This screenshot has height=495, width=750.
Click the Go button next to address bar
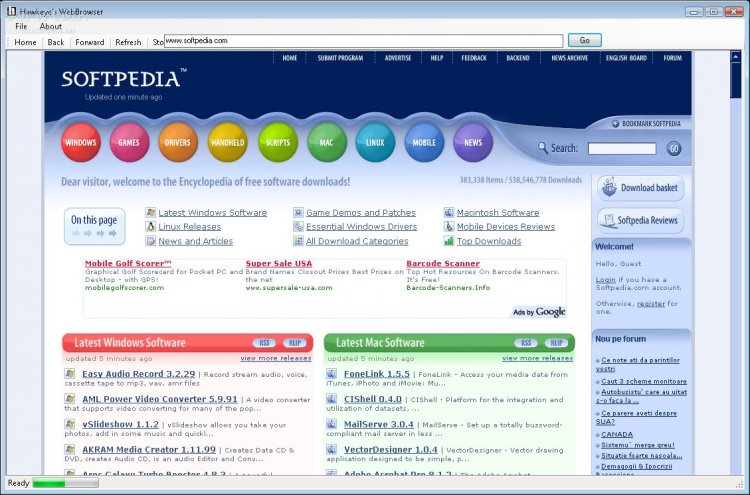585,40
